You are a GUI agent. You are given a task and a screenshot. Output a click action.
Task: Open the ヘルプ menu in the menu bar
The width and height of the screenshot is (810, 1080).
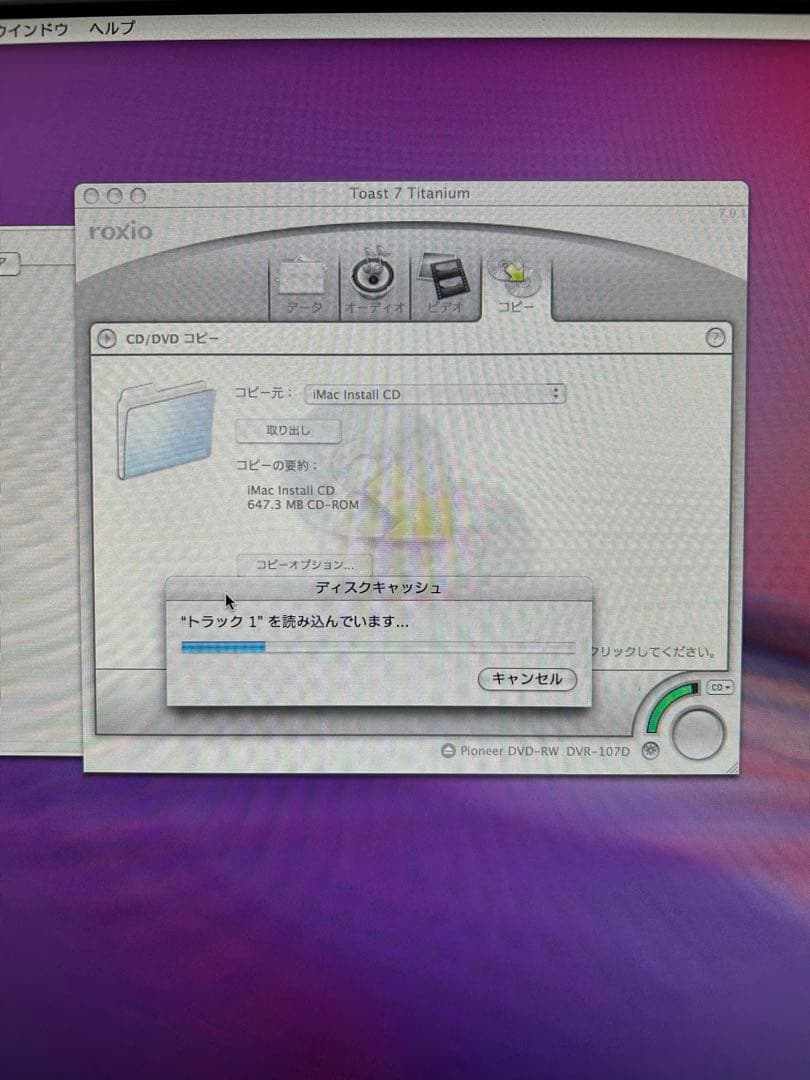(111, 29)
